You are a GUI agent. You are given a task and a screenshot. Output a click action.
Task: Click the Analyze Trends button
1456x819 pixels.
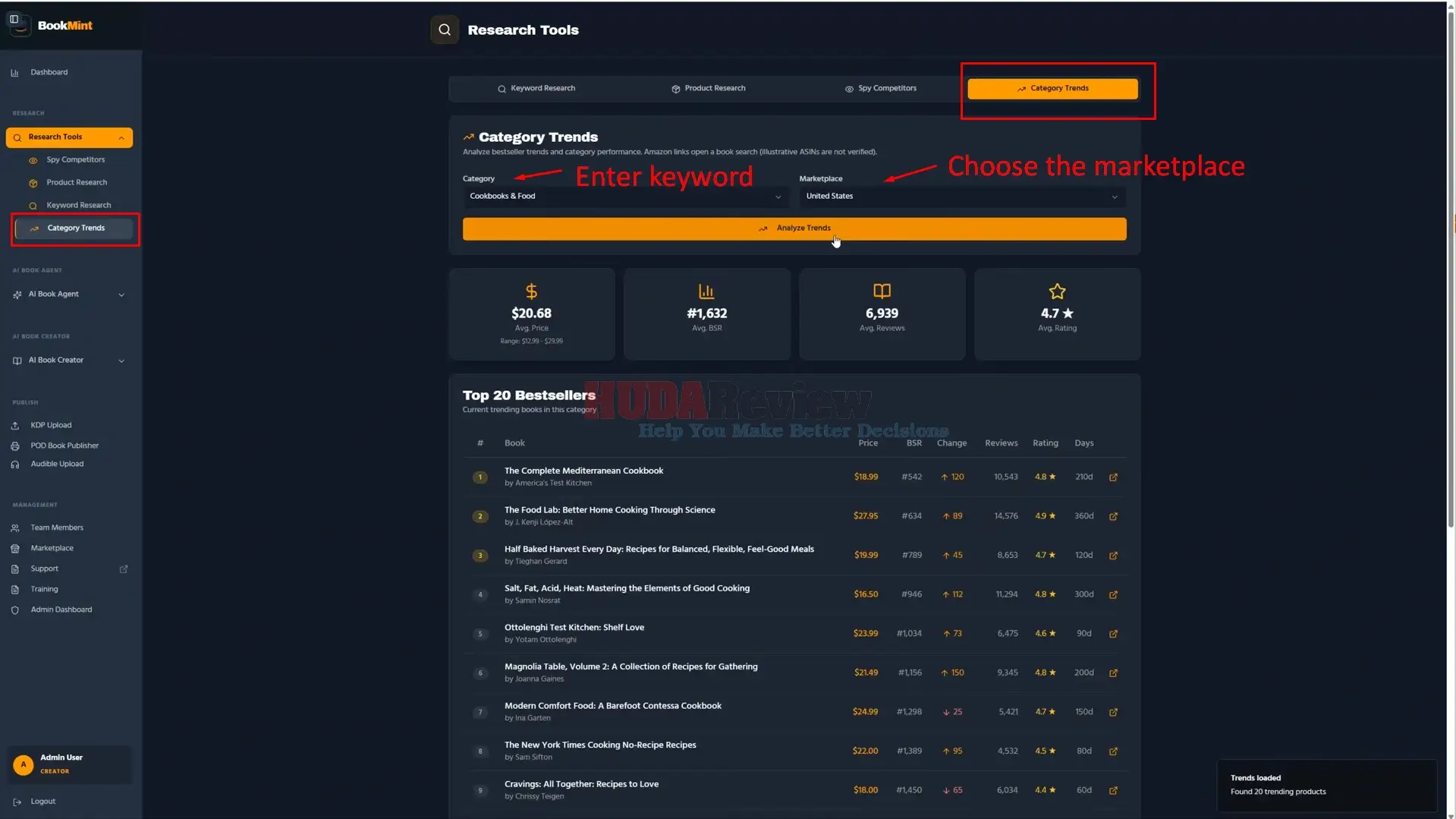point(794,228)
